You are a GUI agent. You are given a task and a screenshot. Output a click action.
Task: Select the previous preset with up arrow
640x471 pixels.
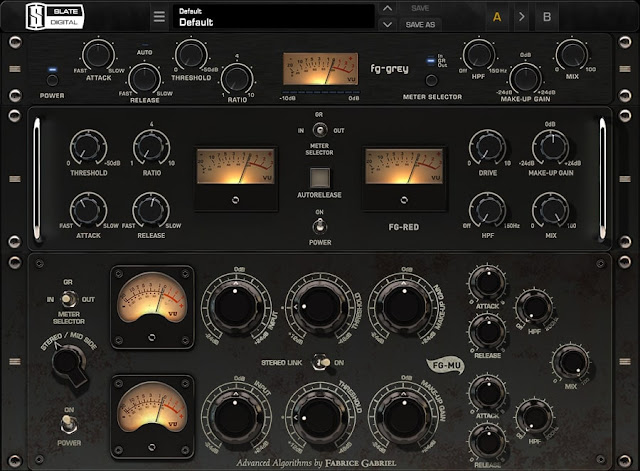coord(388,9)
